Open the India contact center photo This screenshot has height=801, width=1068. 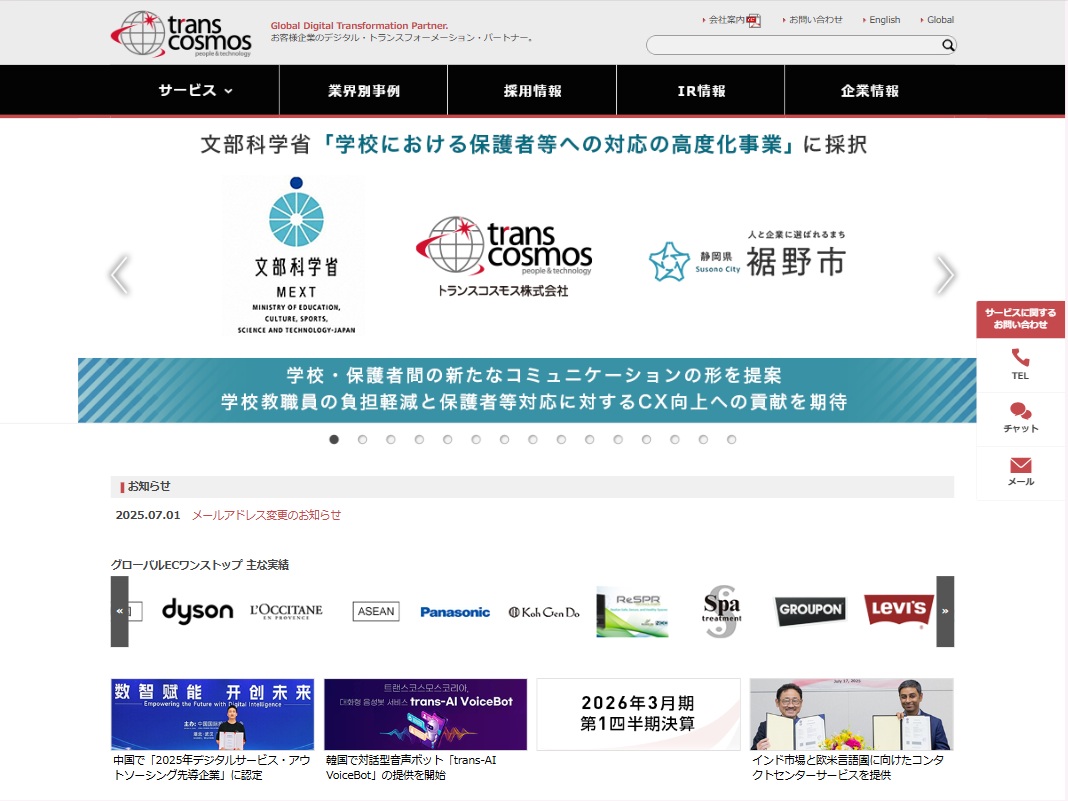coord(851,714)
